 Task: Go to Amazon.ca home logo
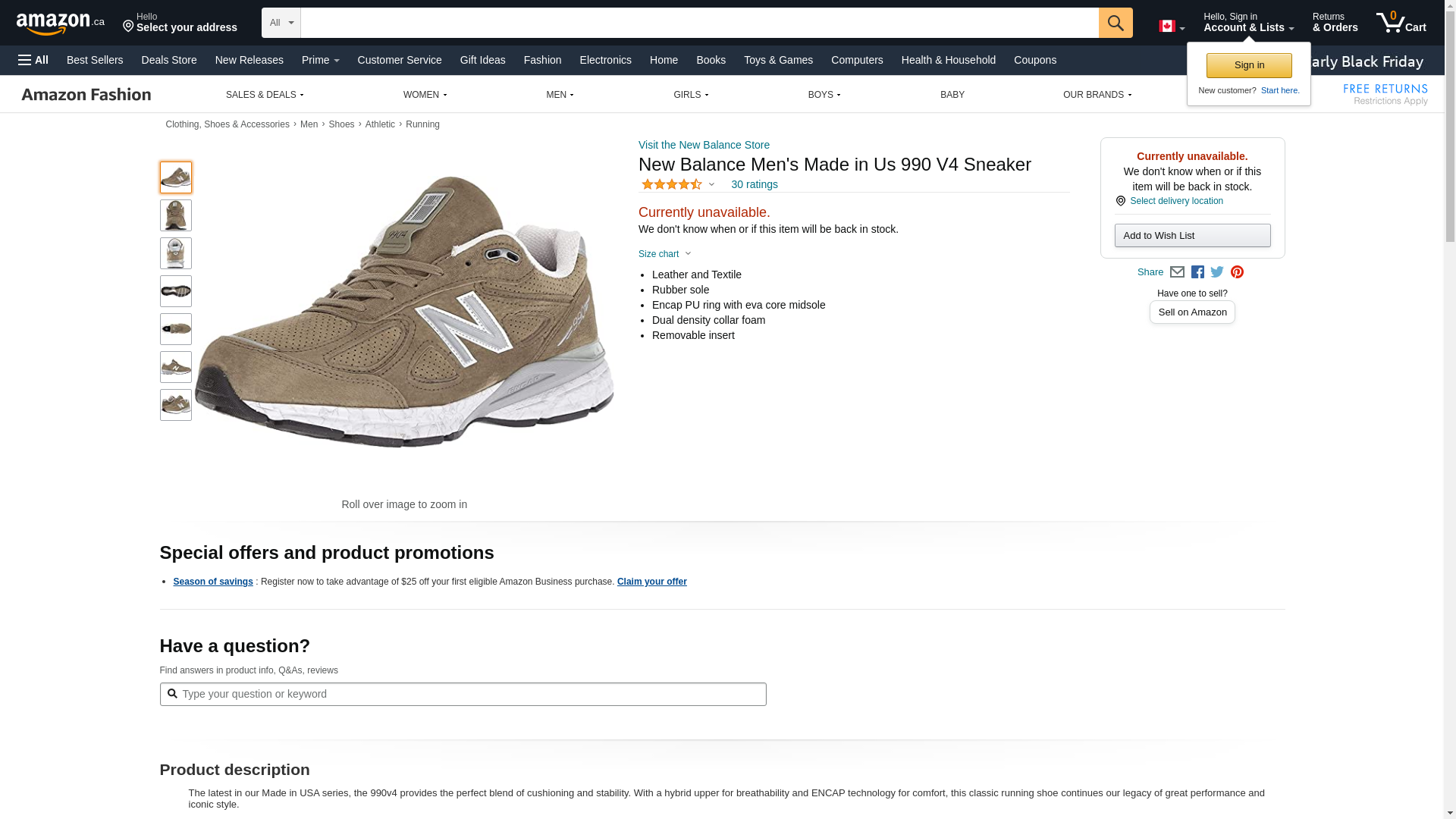60,24
